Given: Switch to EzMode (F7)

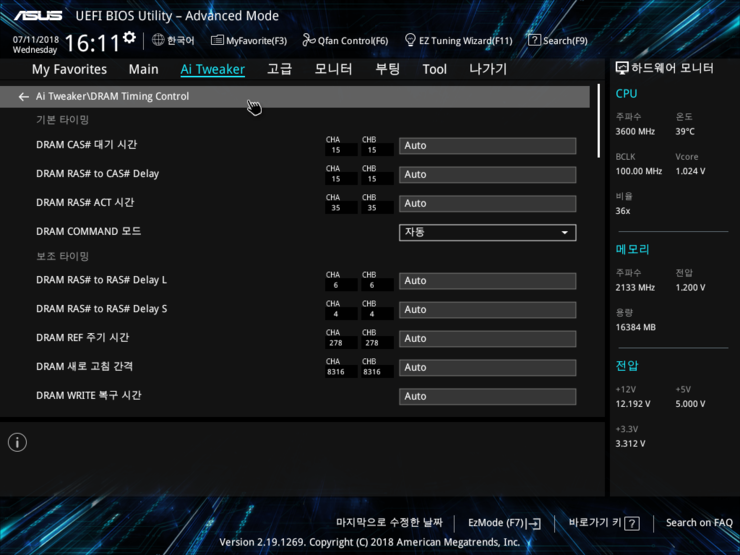Looking at the screenshot, I should [504, 523].
